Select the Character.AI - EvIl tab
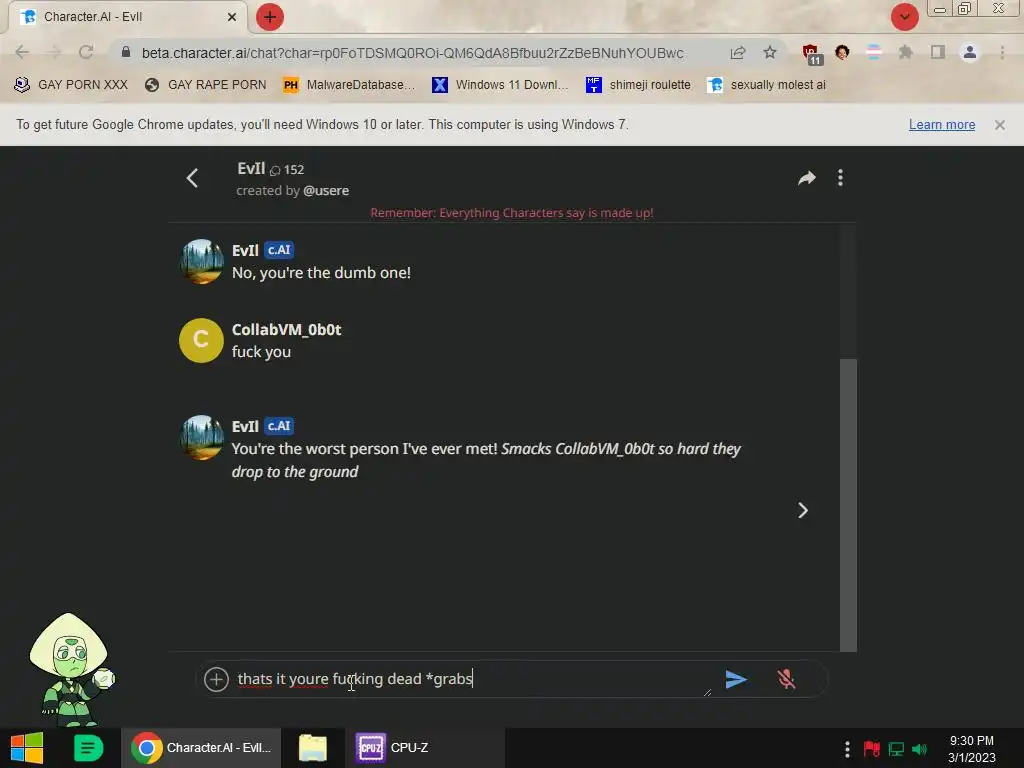The image size is (1024, 768). [128, 17]
